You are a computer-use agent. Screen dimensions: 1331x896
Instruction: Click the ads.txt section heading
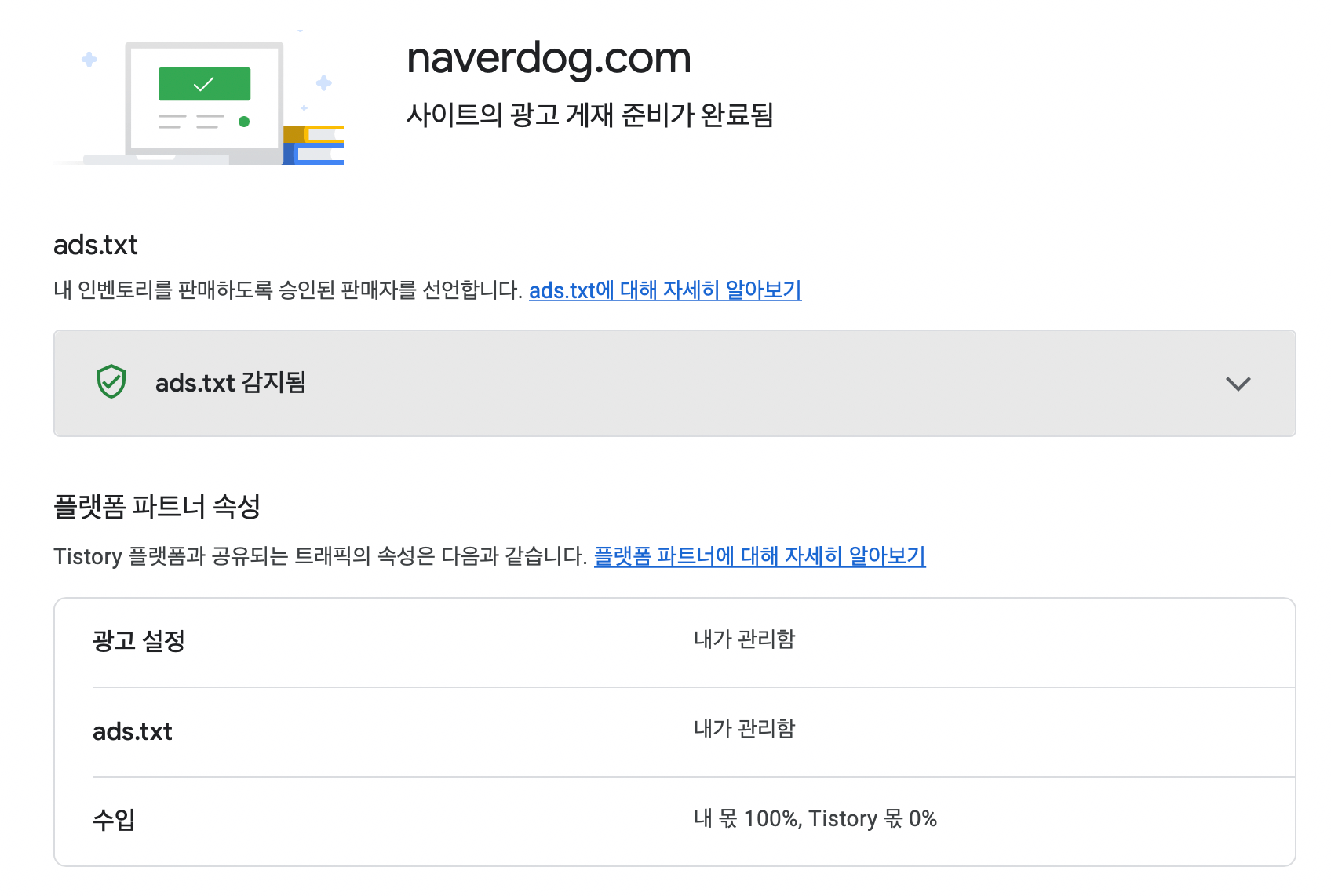(96, 246)
